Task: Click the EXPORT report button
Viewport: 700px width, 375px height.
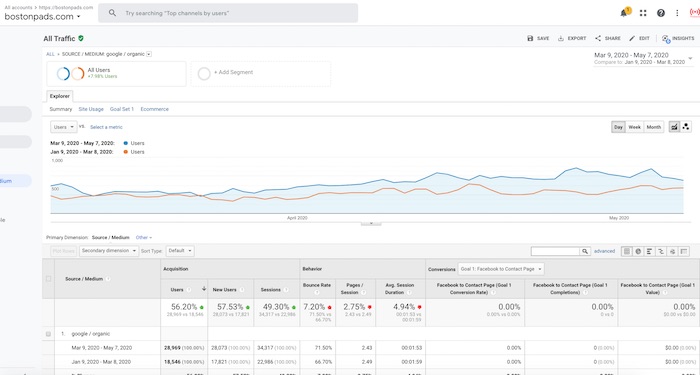Action: pos(572,38)
